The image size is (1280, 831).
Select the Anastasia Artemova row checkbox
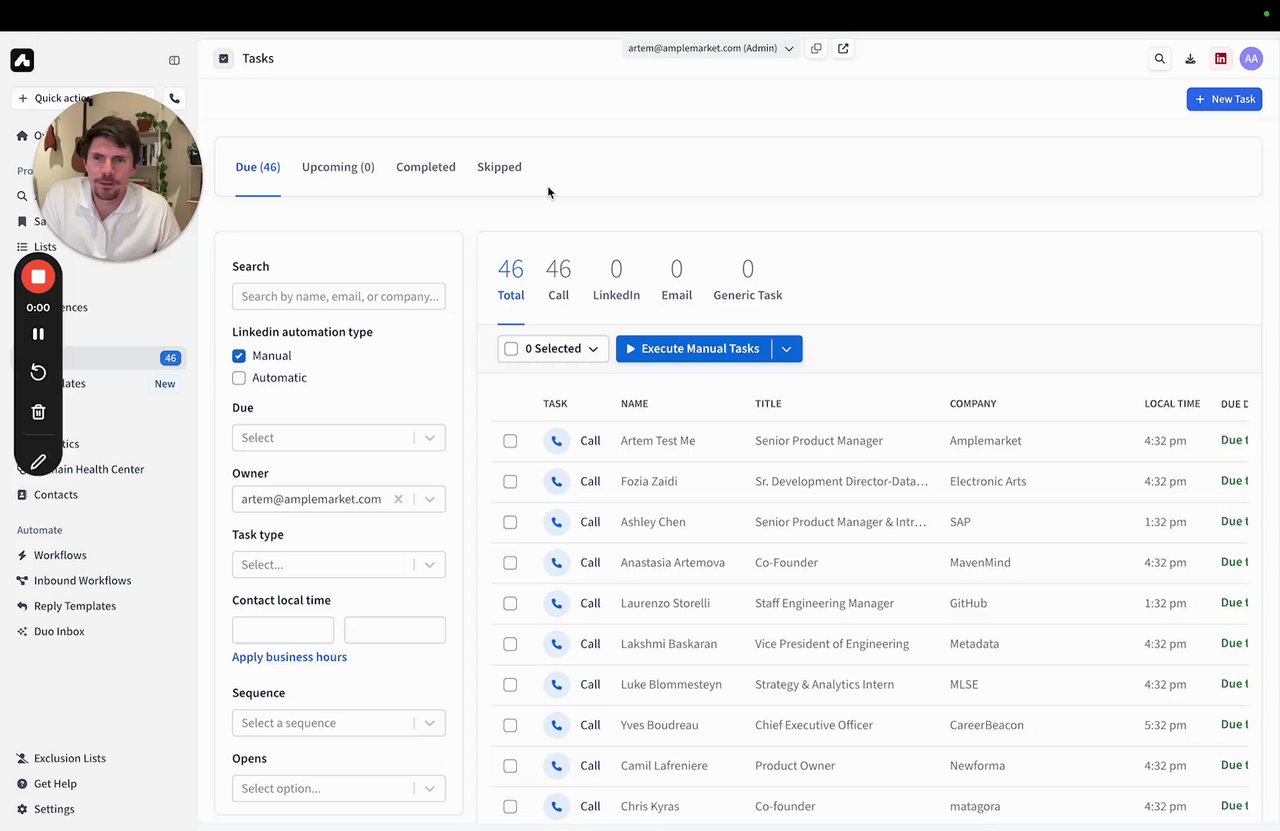(510, 563)
